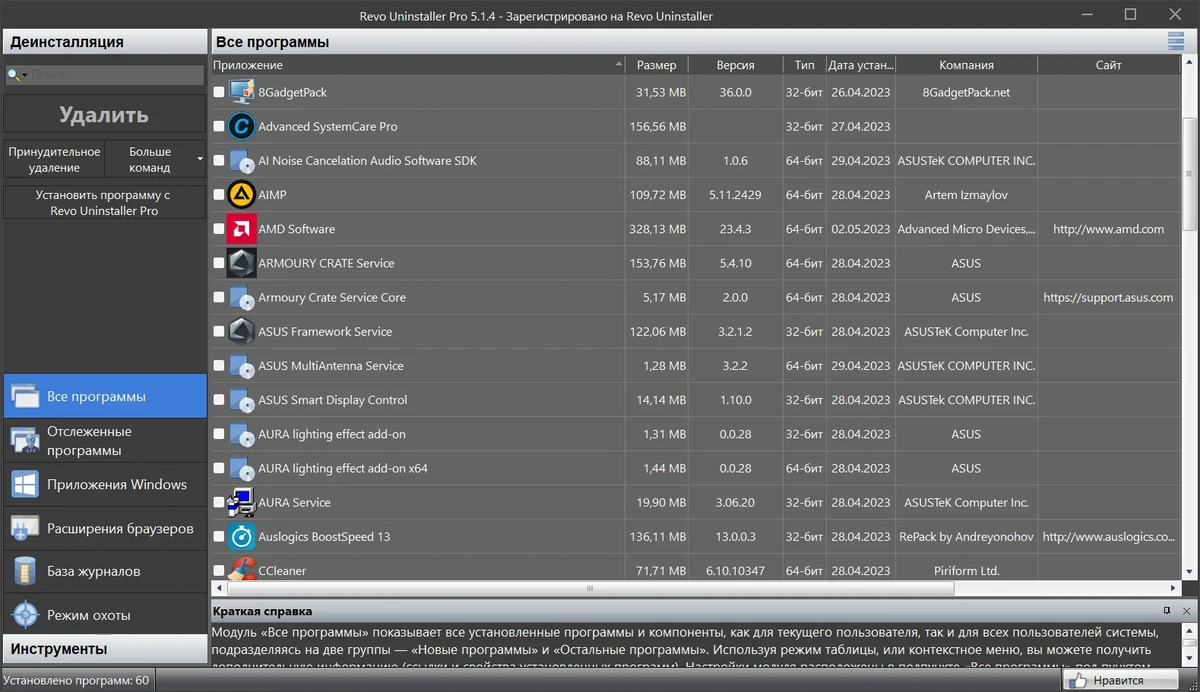Sort by the Дата установки column header

(x=860, y=65)
